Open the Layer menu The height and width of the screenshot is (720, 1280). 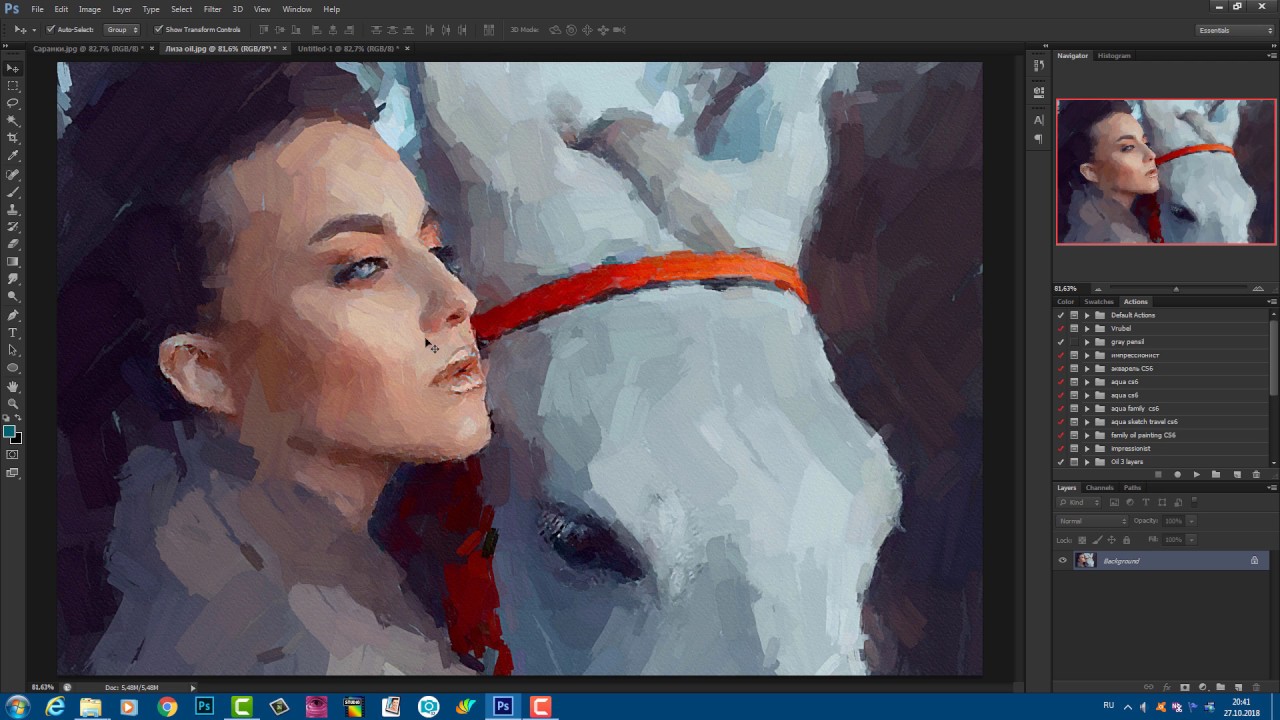pyautogui.click(x=122, y=9)
